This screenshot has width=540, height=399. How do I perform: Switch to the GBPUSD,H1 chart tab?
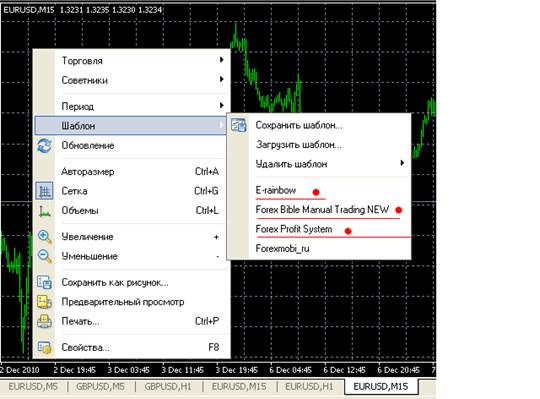(168, 387)
